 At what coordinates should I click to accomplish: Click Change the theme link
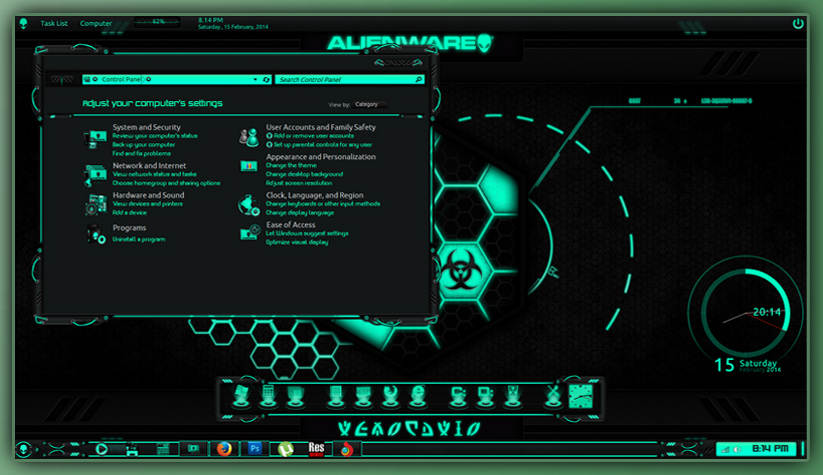[291, 165]
